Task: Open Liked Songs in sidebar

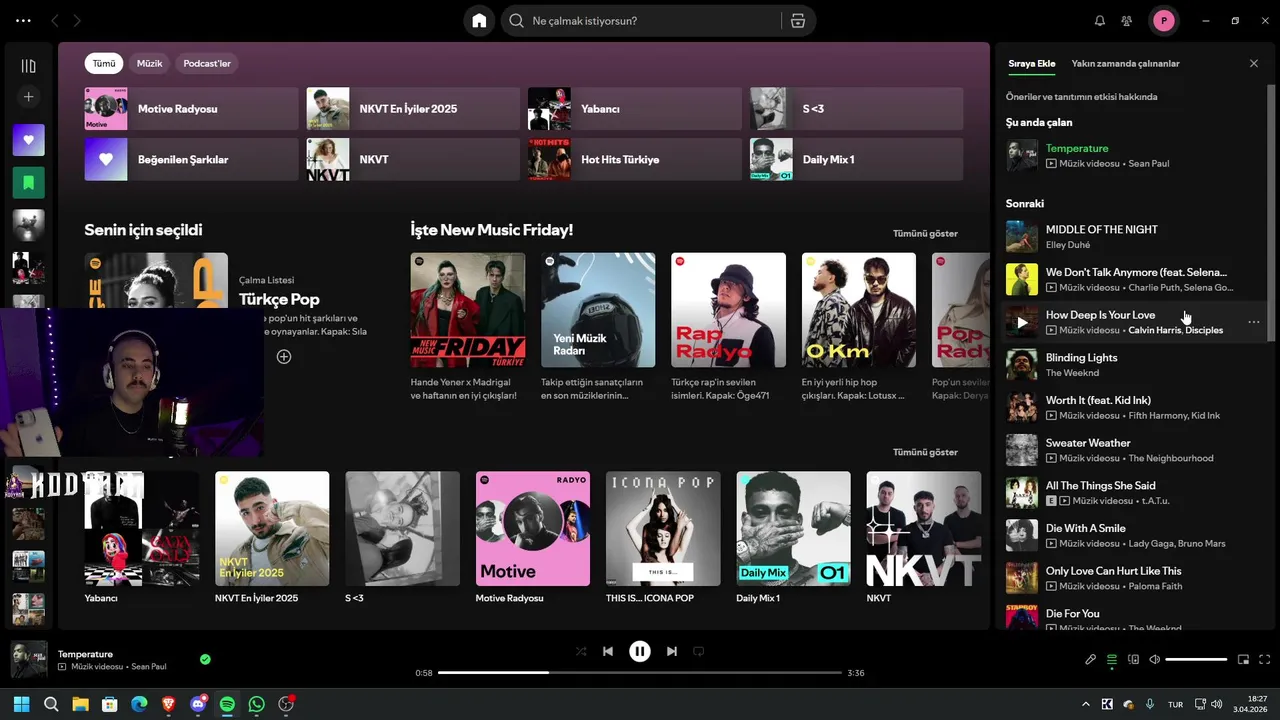Action: 28,140
